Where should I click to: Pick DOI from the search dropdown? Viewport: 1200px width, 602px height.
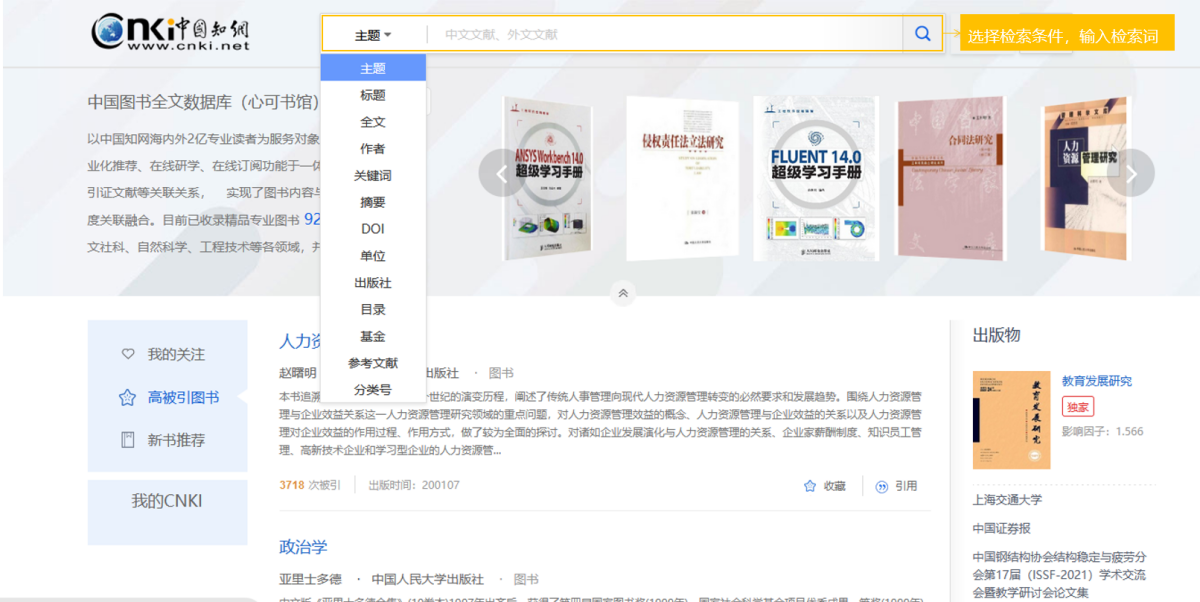point(373,229)
